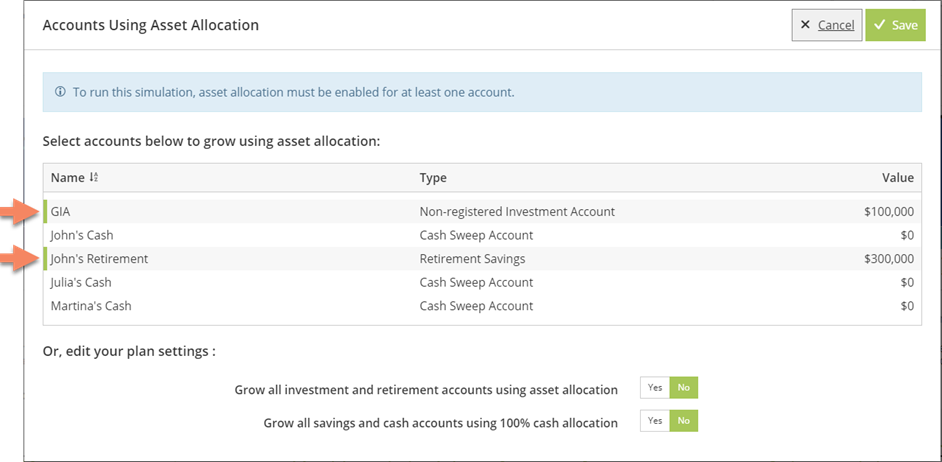This screenshot has height=462, width=942.
Task: Sort accounts by Name column sort icon
Action: point(94,178)
